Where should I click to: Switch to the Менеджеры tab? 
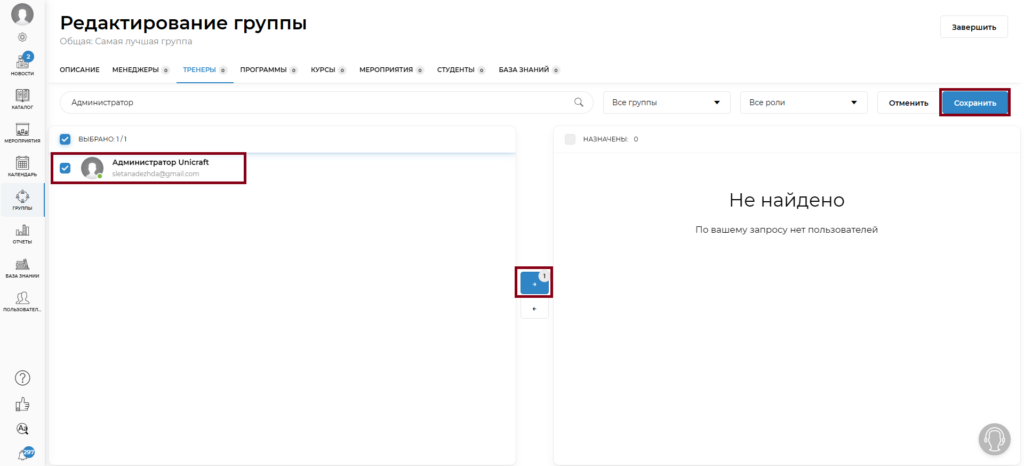click(140, 70)
